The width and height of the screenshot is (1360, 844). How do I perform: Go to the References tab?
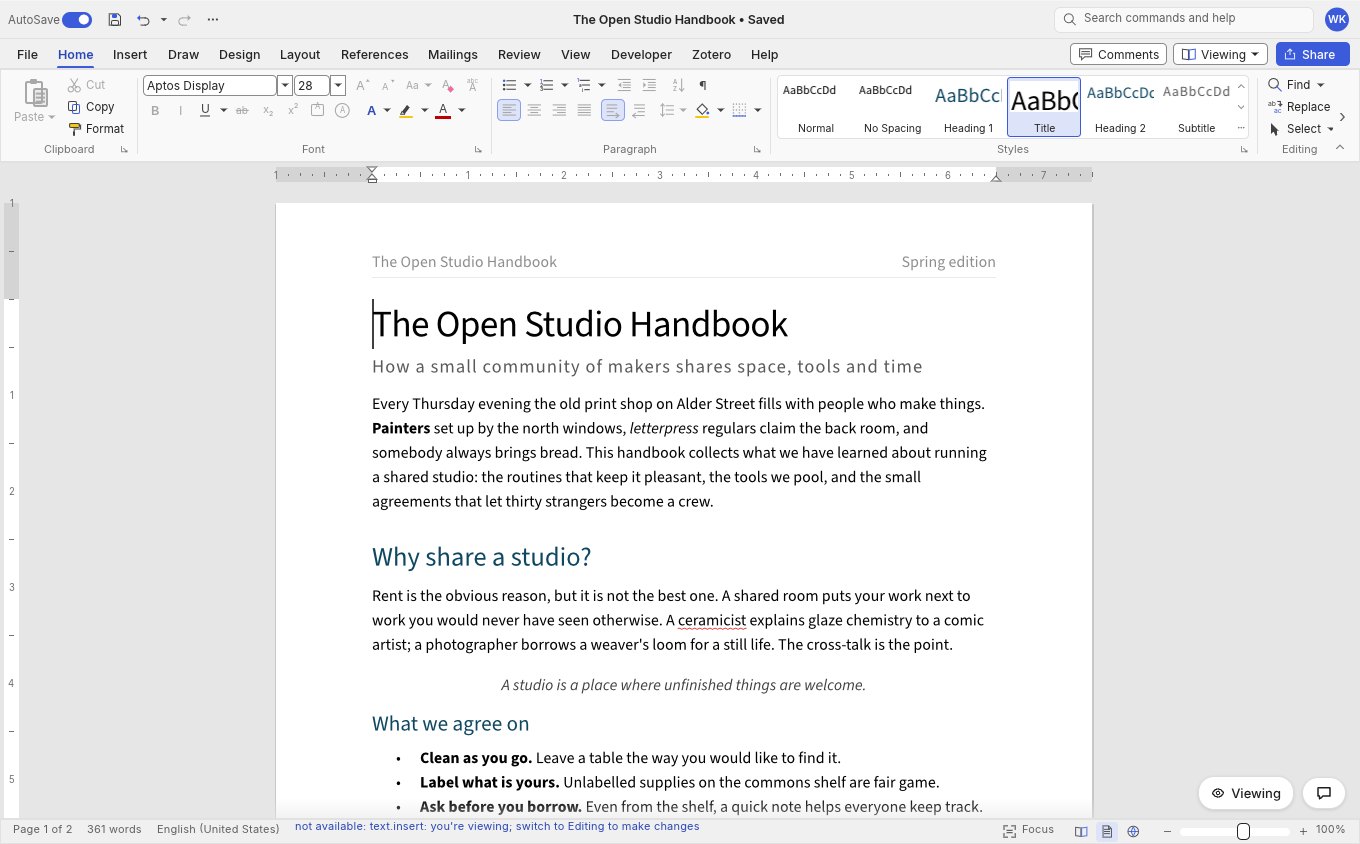(x=375, y=55)
